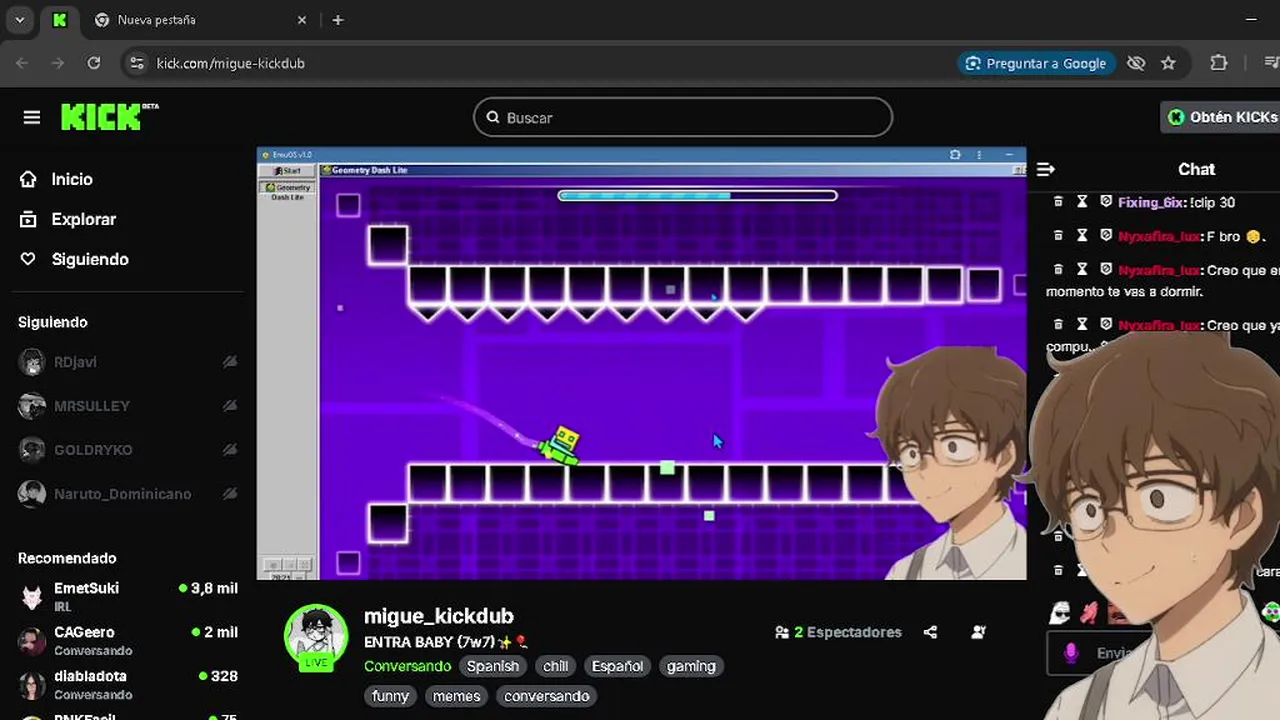Image resolution: width=1280 pixels, height=720 pixels.
Task: Click the Chrome back arrow
Action: (x=22, y=63)
